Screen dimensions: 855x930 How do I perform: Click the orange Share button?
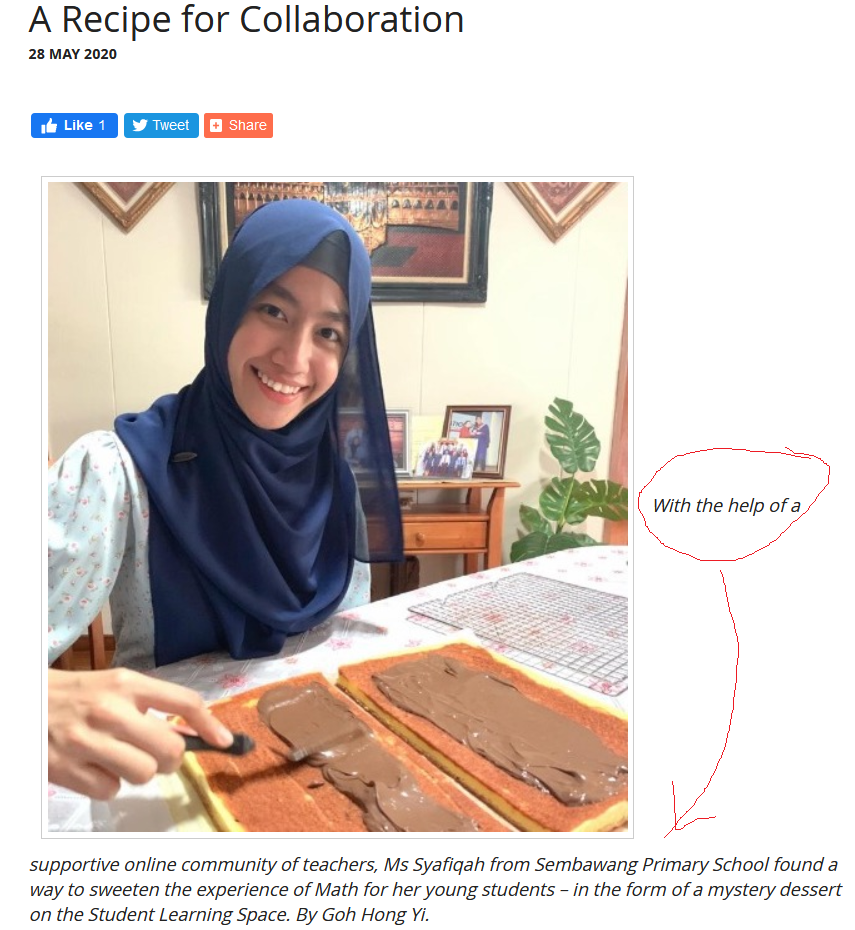click(238, 125)
